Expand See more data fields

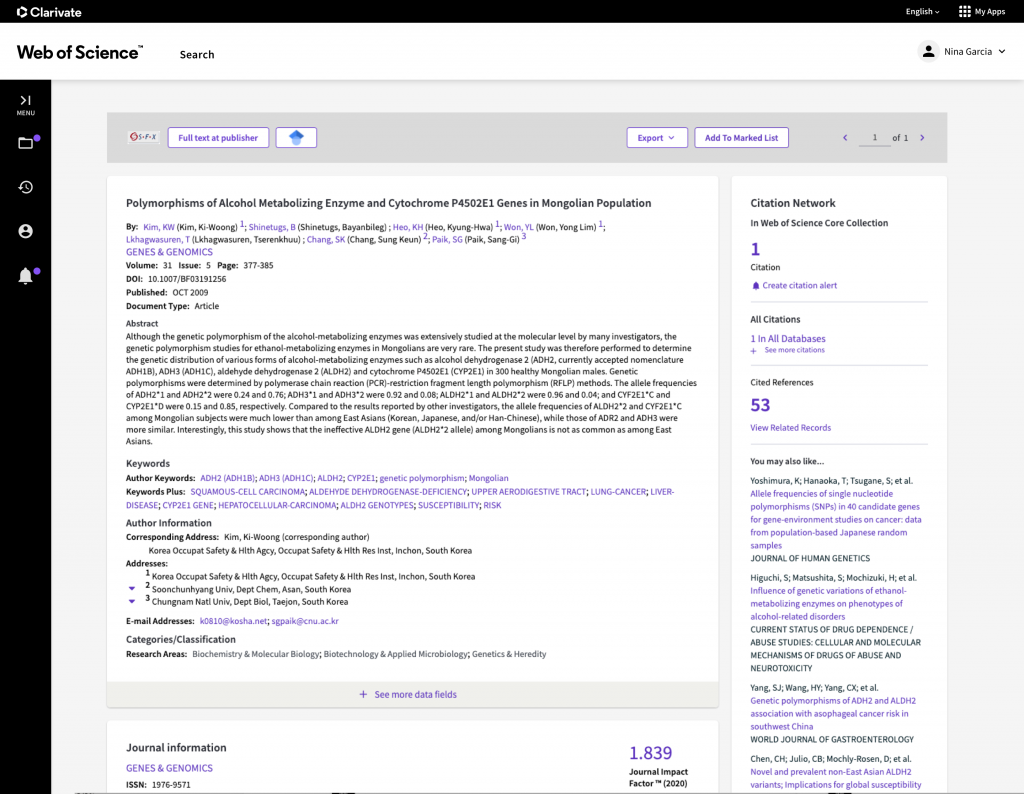[412, 694]
